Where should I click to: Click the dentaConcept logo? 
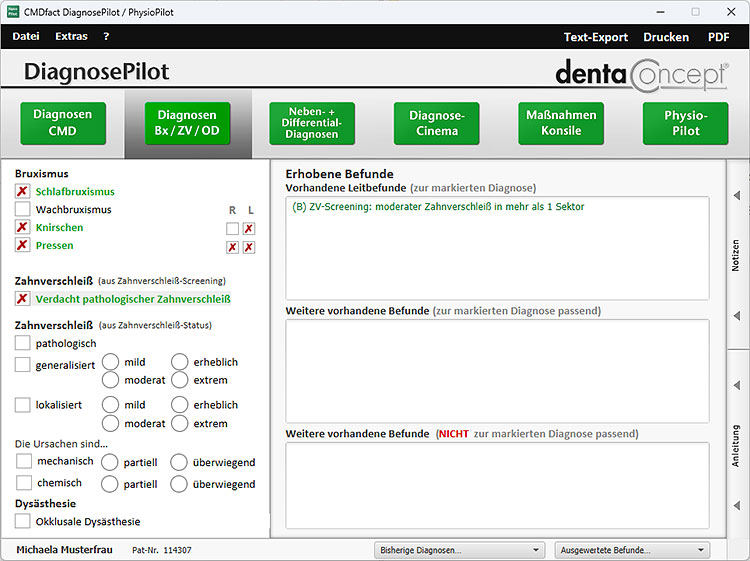pyautogui.click(x=642, y=75)
